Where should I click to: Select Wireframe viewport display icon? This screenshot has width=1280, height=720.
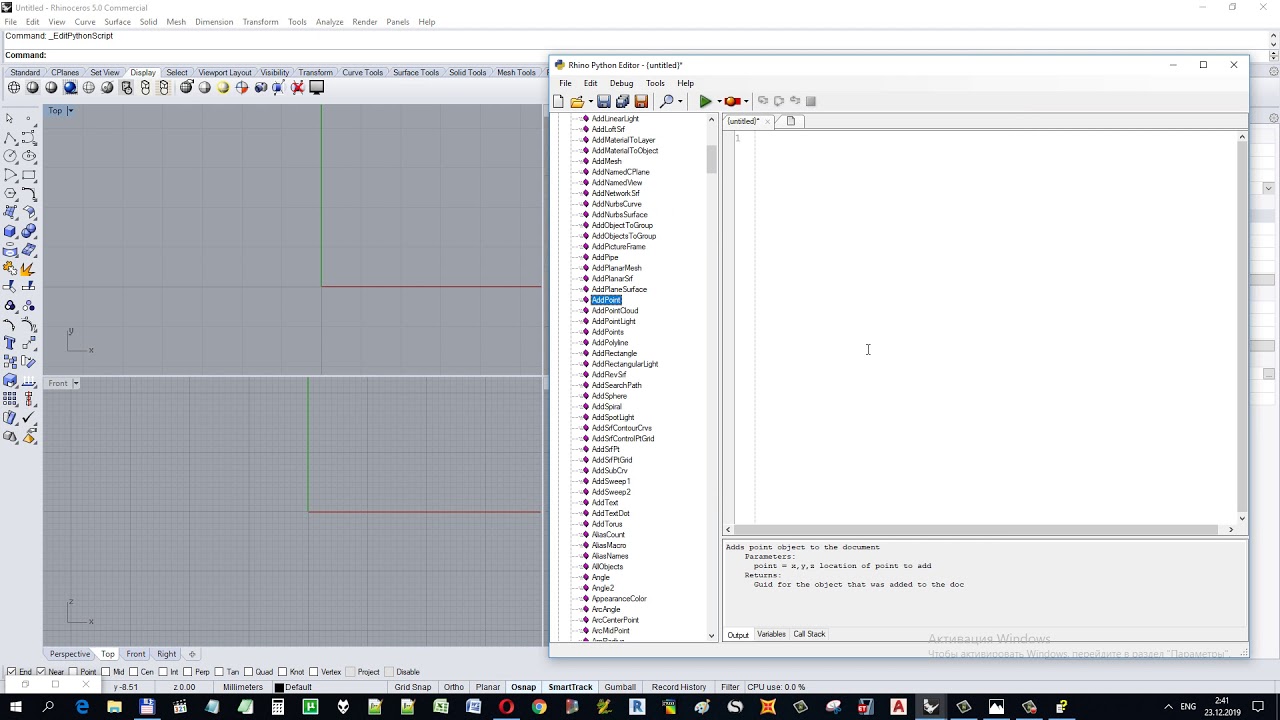14,88
